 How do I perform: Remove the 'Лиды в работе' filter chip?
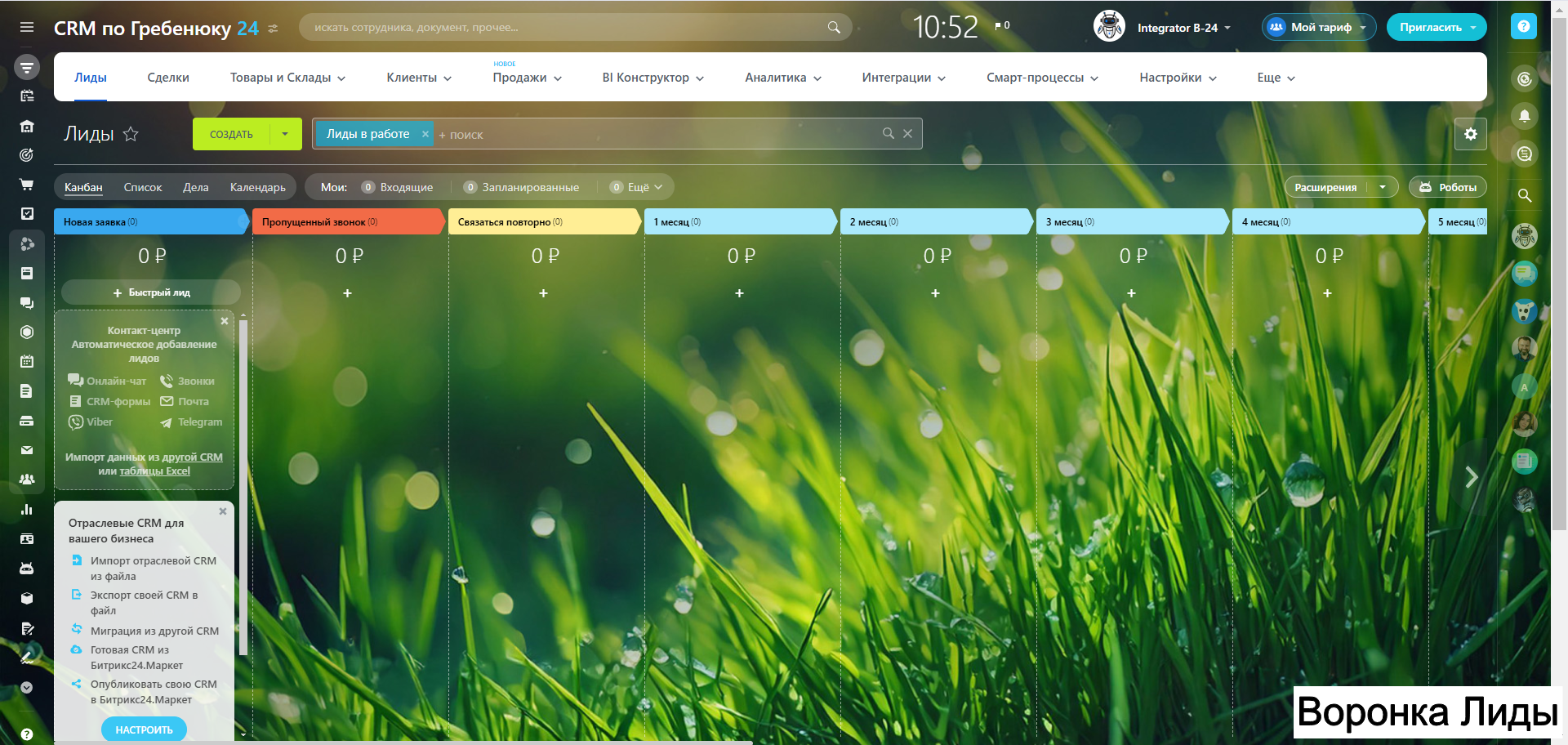pos(425,134)
